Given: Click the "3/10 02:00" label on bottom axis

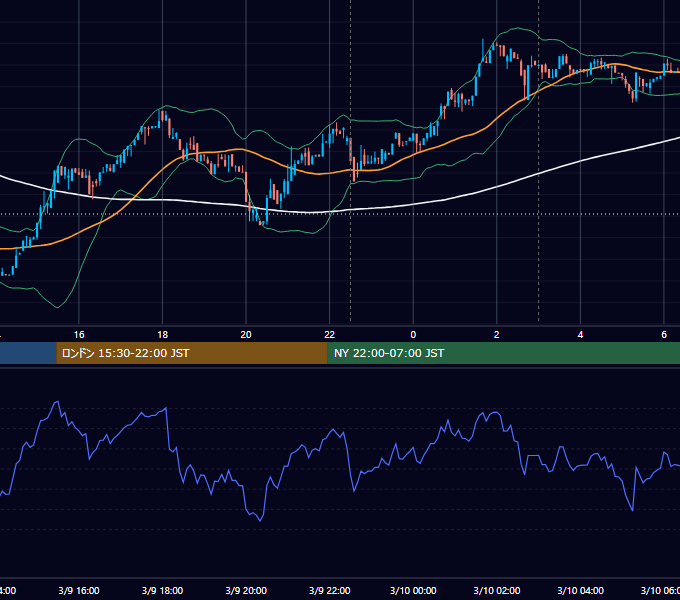Looking at the screenshot, I should pyautogui.click(x=497, y=590).
